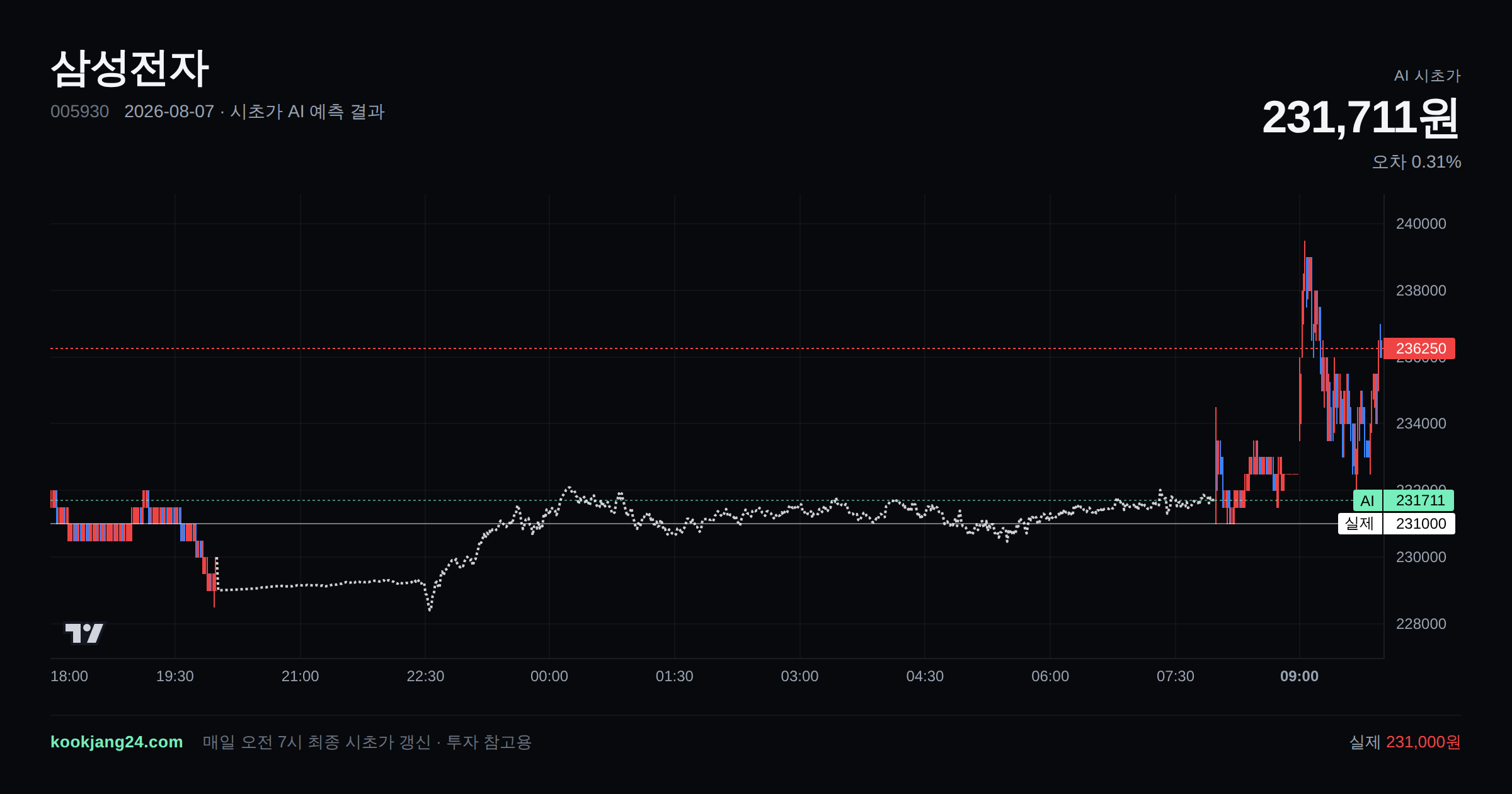Click the AI 시초가 label
The height and width of the screenshot is (794, 1512).
[x=1427, y=76]
